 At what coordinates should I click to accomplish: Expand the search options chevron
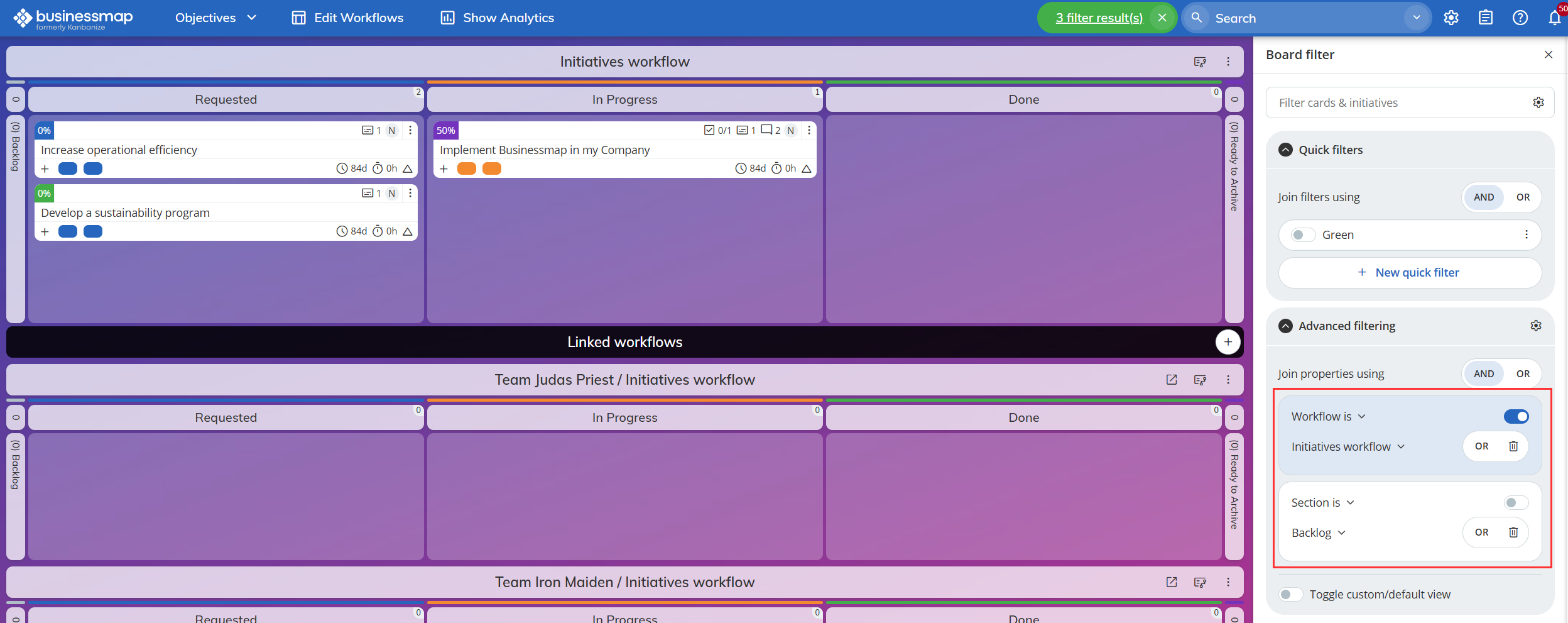pyautogui.click(x=1416, y=18)
